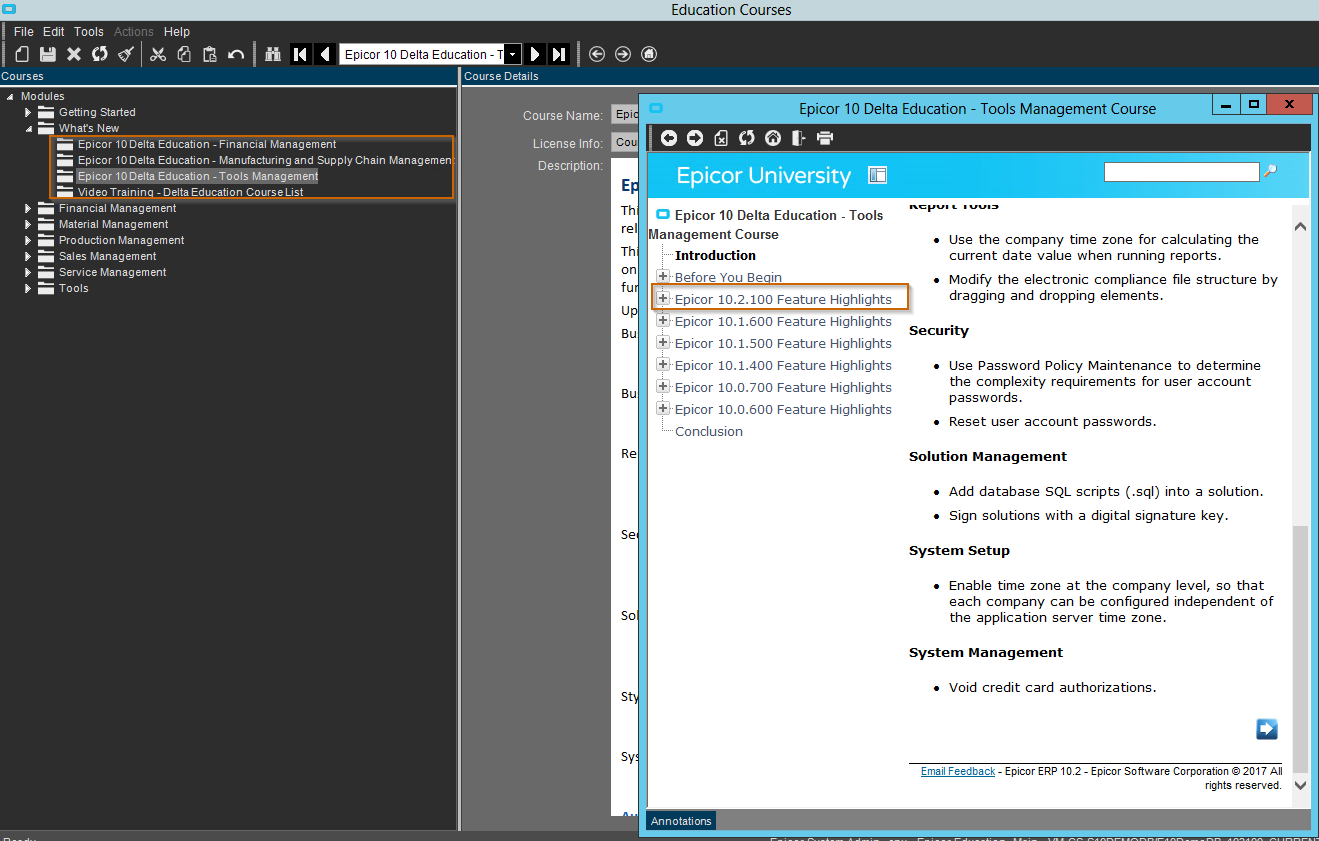Viewport: 1319px width, 841px height.
Task: Expand Epicor 10.2.100 Feature Highlights
Action: tap(663, 298)
